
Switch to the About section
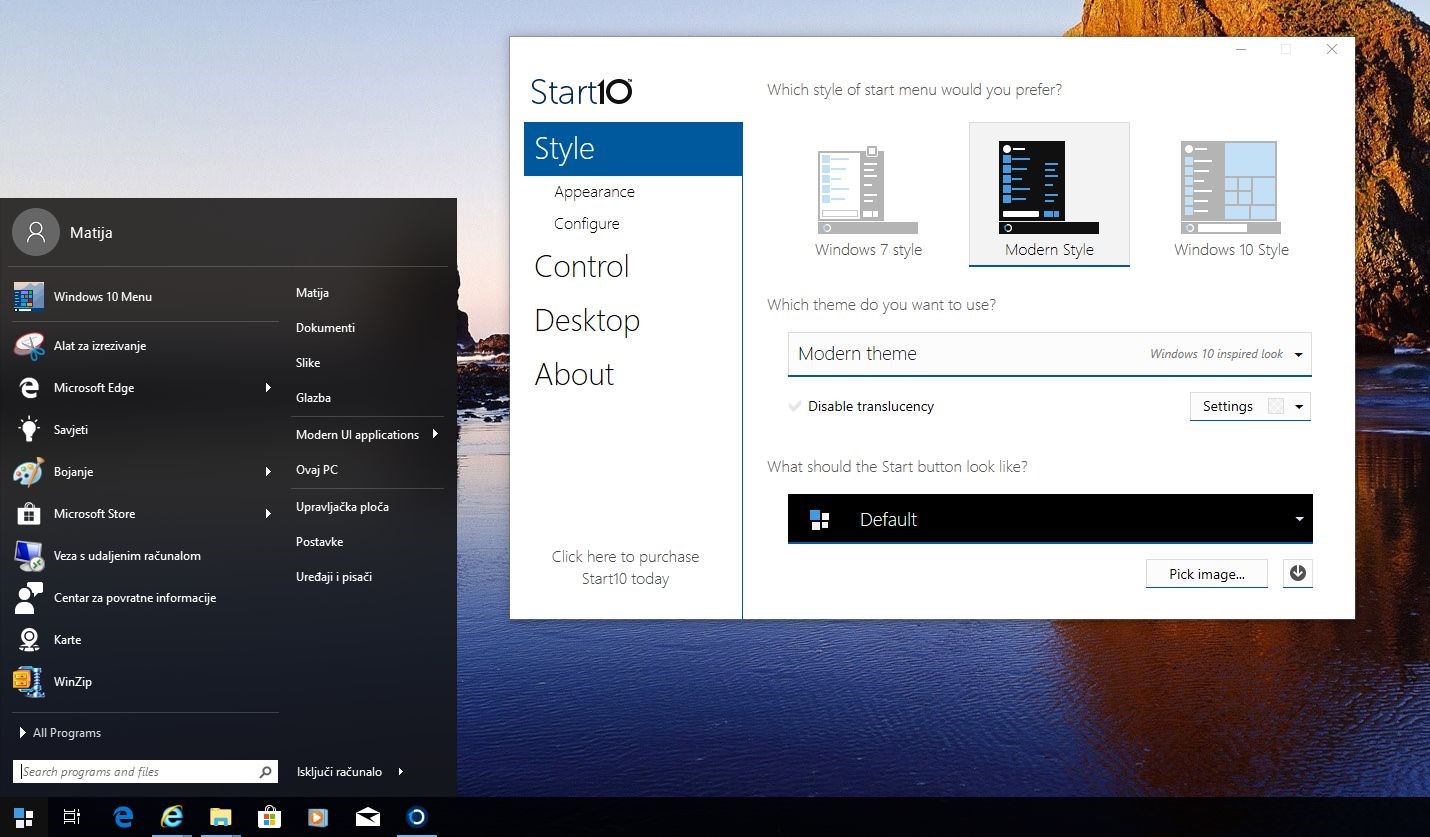pyautogui.click(x=574, y=374)
